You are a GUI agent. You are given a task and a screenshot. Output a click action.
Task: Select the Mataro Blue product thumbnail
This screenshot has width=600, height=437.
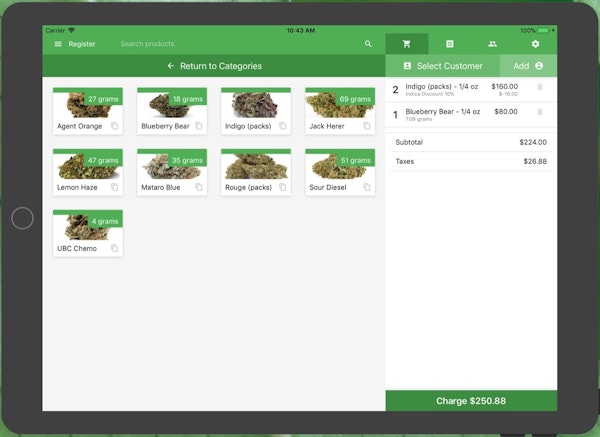172,164
